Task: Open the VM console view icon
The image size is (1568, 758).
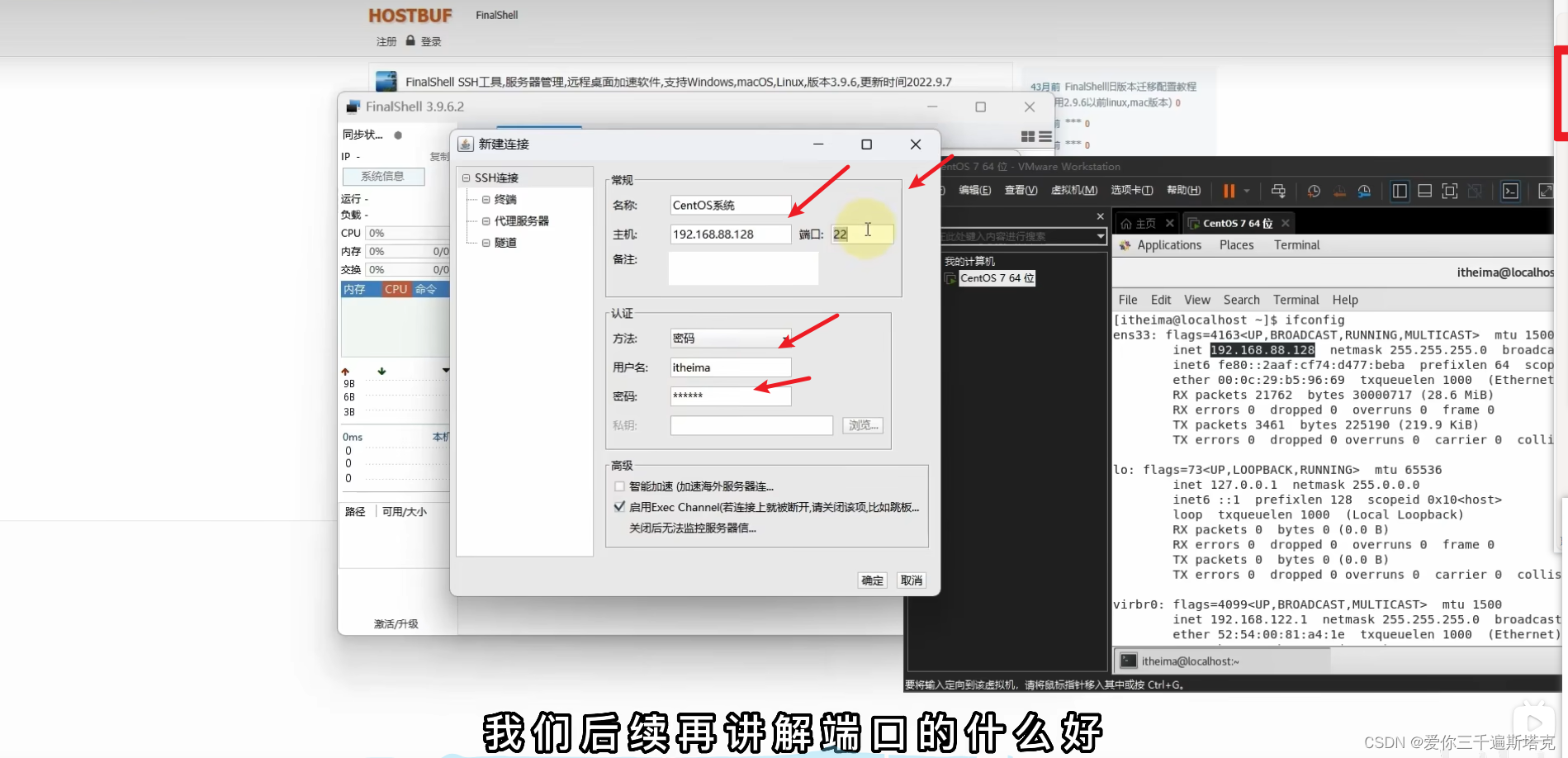Action: [x=1512, y=191]
